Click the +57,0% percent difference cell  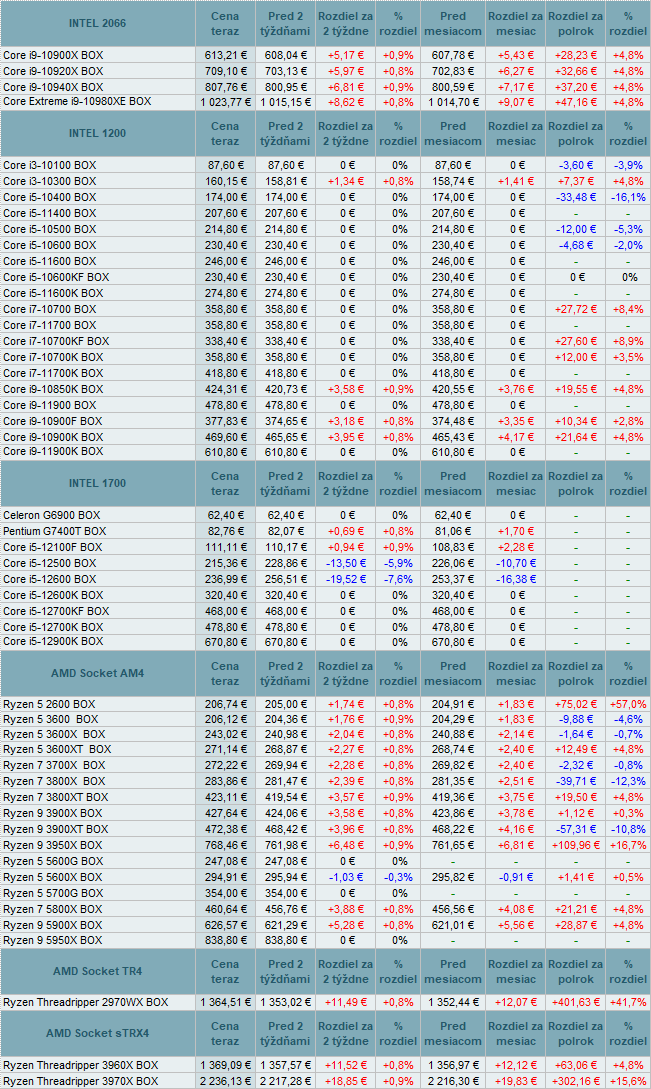pos(628,704)
